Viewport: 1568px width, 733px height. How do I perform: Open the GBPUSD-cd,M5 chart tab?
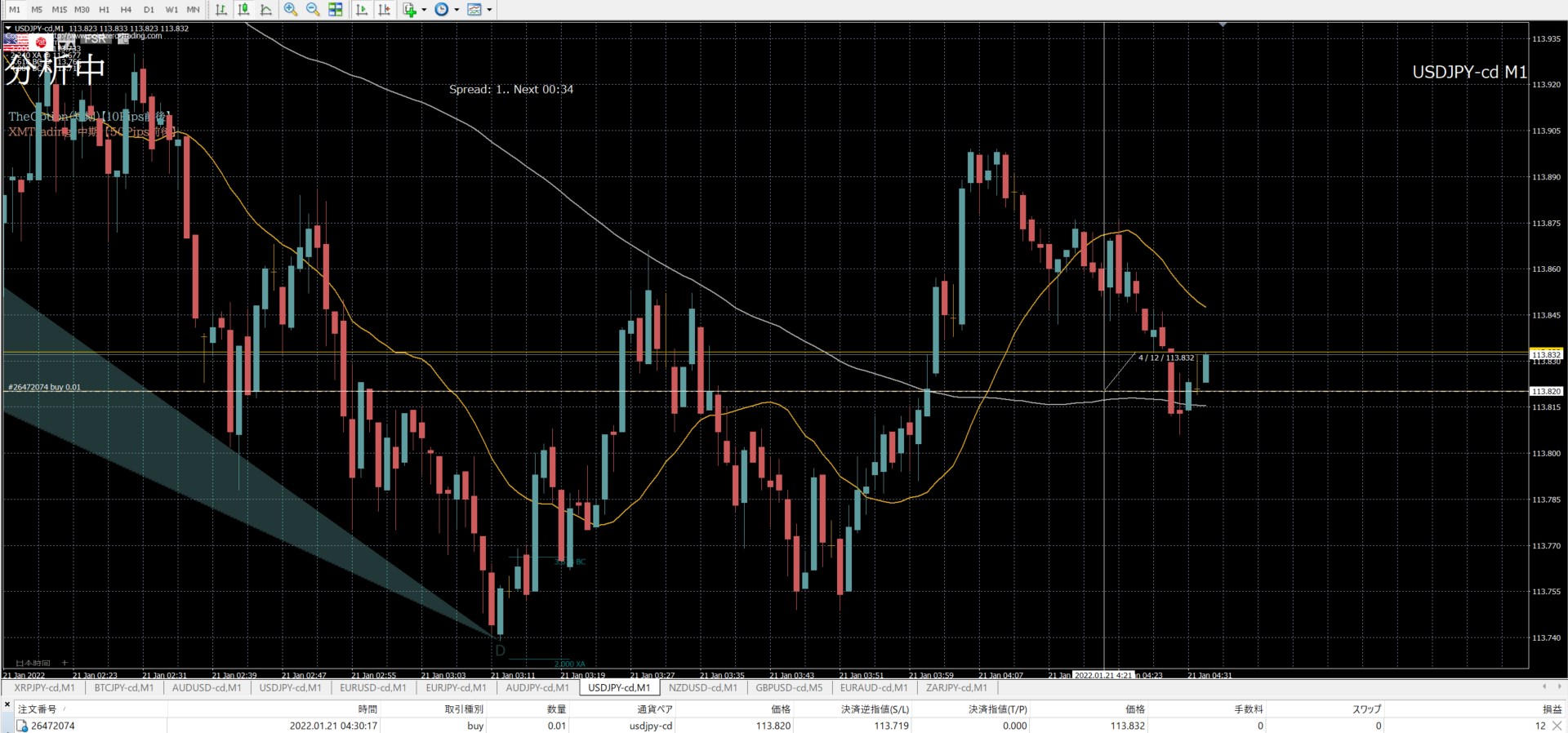(789, 687)
